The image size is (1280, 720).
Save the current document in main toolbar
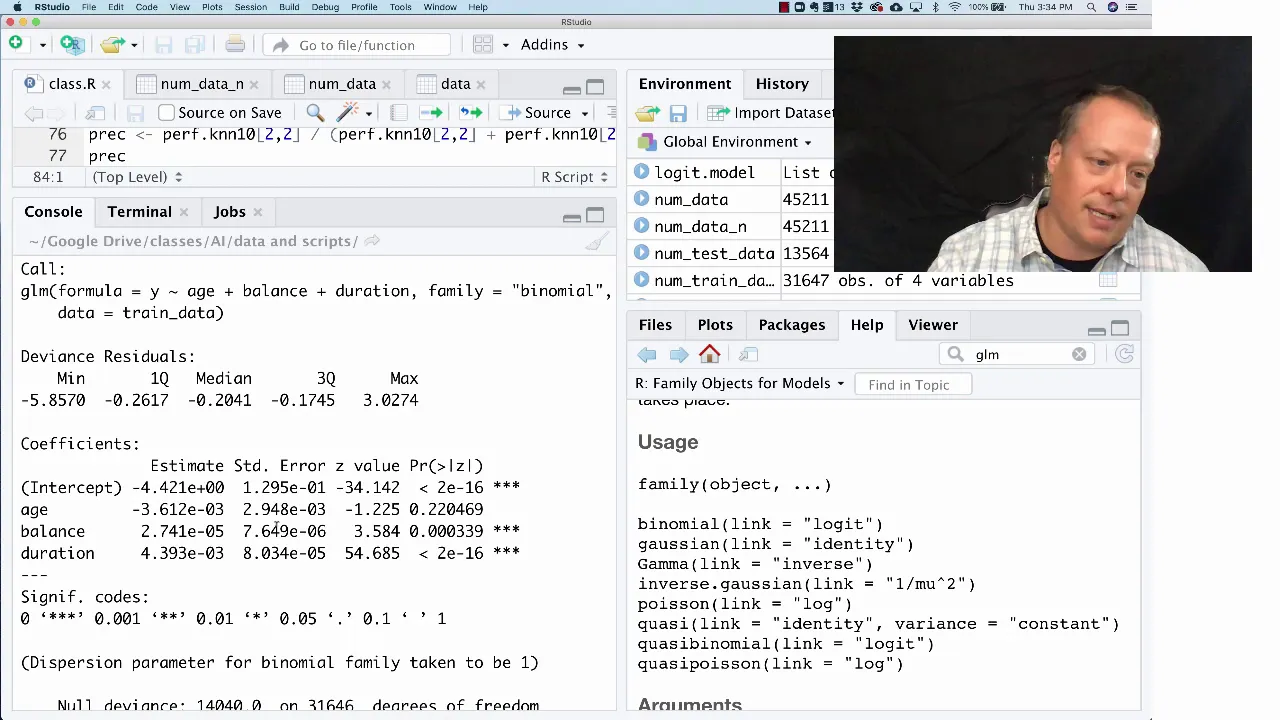164,44
